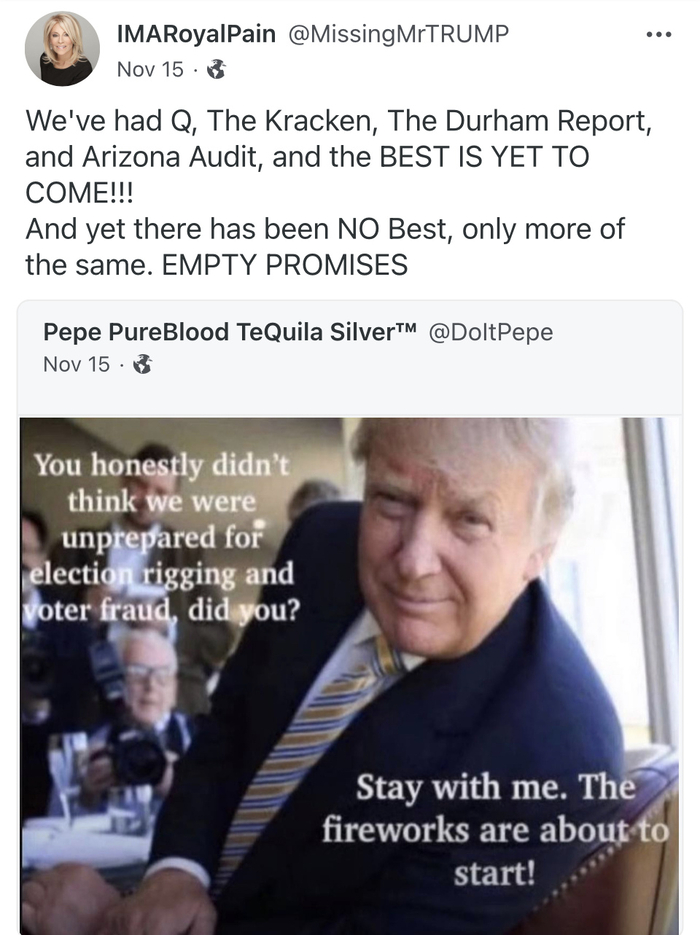The height and width of the screenshot is (935, 700).
Task: Click the quoted post's Nov 15 timestamp
Action: (76, 364)
